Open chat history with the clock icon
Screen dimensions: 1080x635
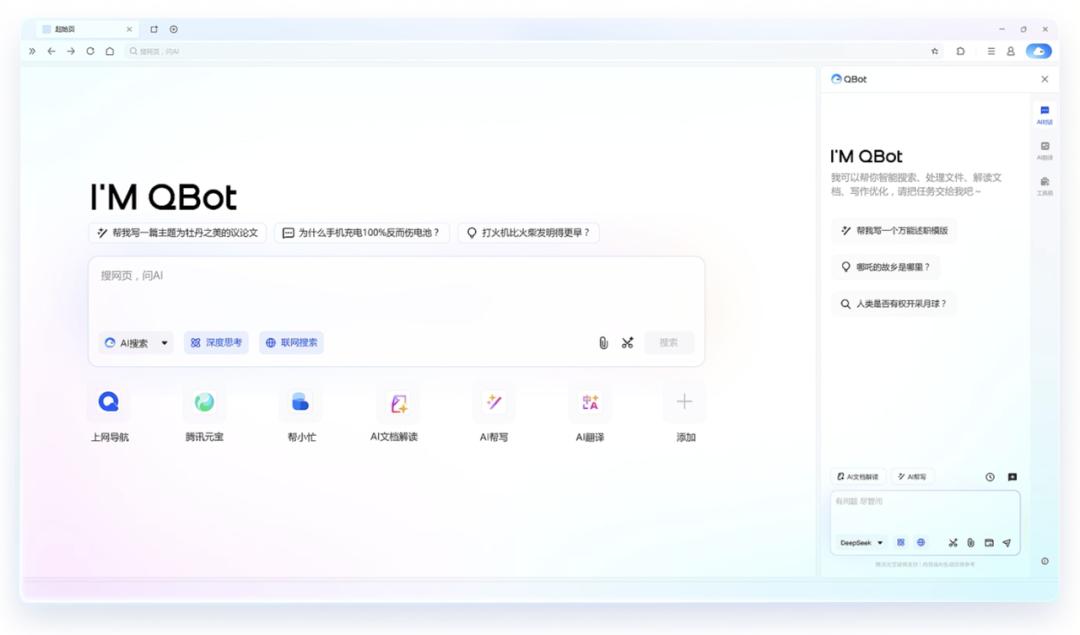989,477
